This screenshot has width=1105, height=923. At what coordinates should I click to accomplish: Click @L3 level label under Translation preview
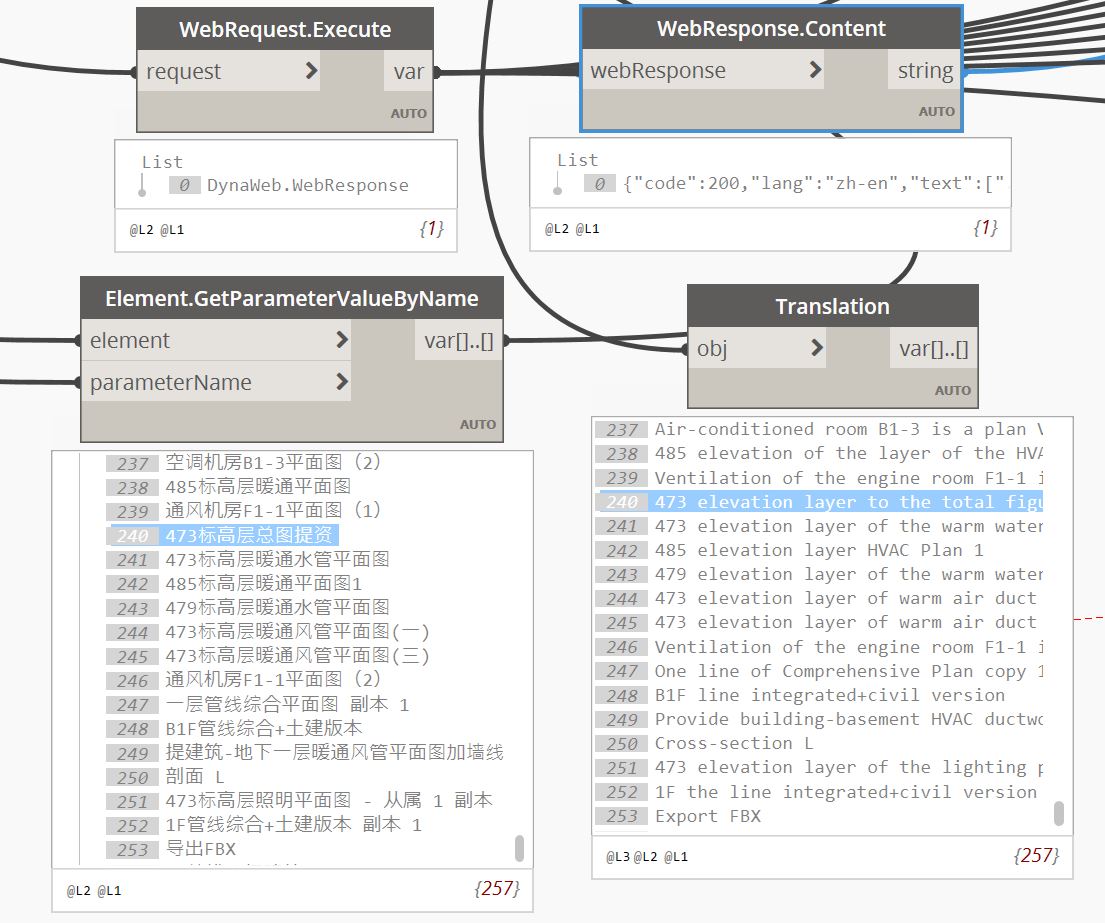point(618,857)
